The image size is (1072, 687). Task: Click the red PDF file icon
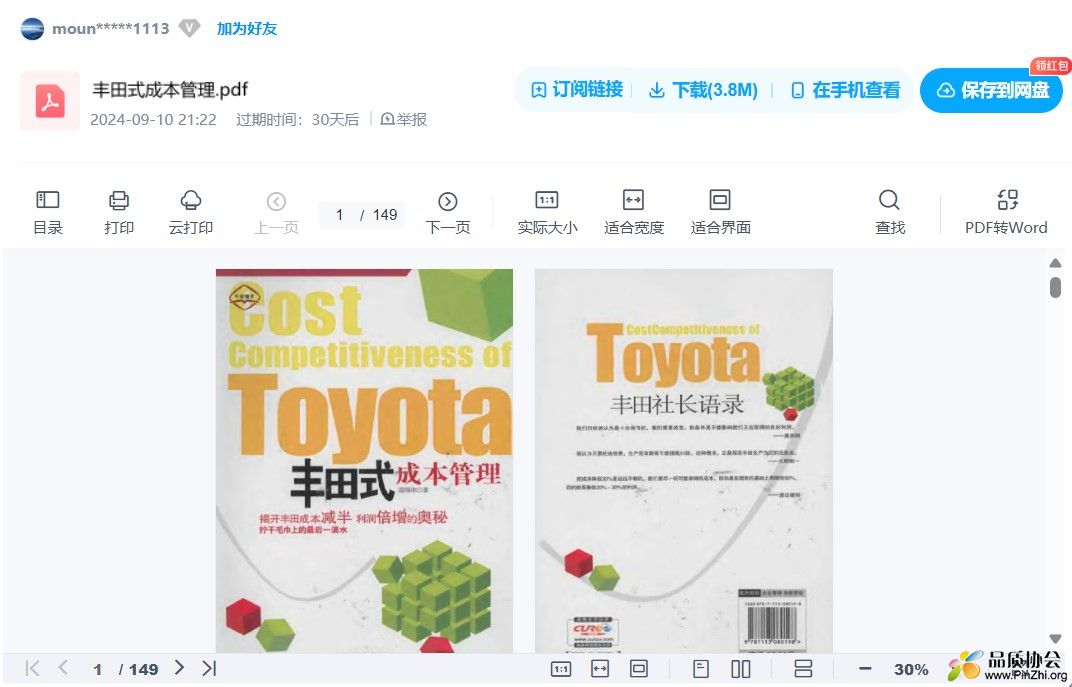(50, 100)
